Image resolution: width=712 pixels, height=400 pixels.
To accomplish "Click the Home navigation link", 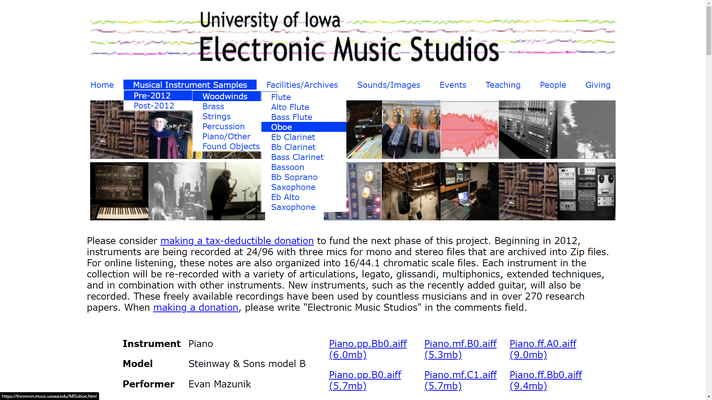I will click(x=102, y=85).
